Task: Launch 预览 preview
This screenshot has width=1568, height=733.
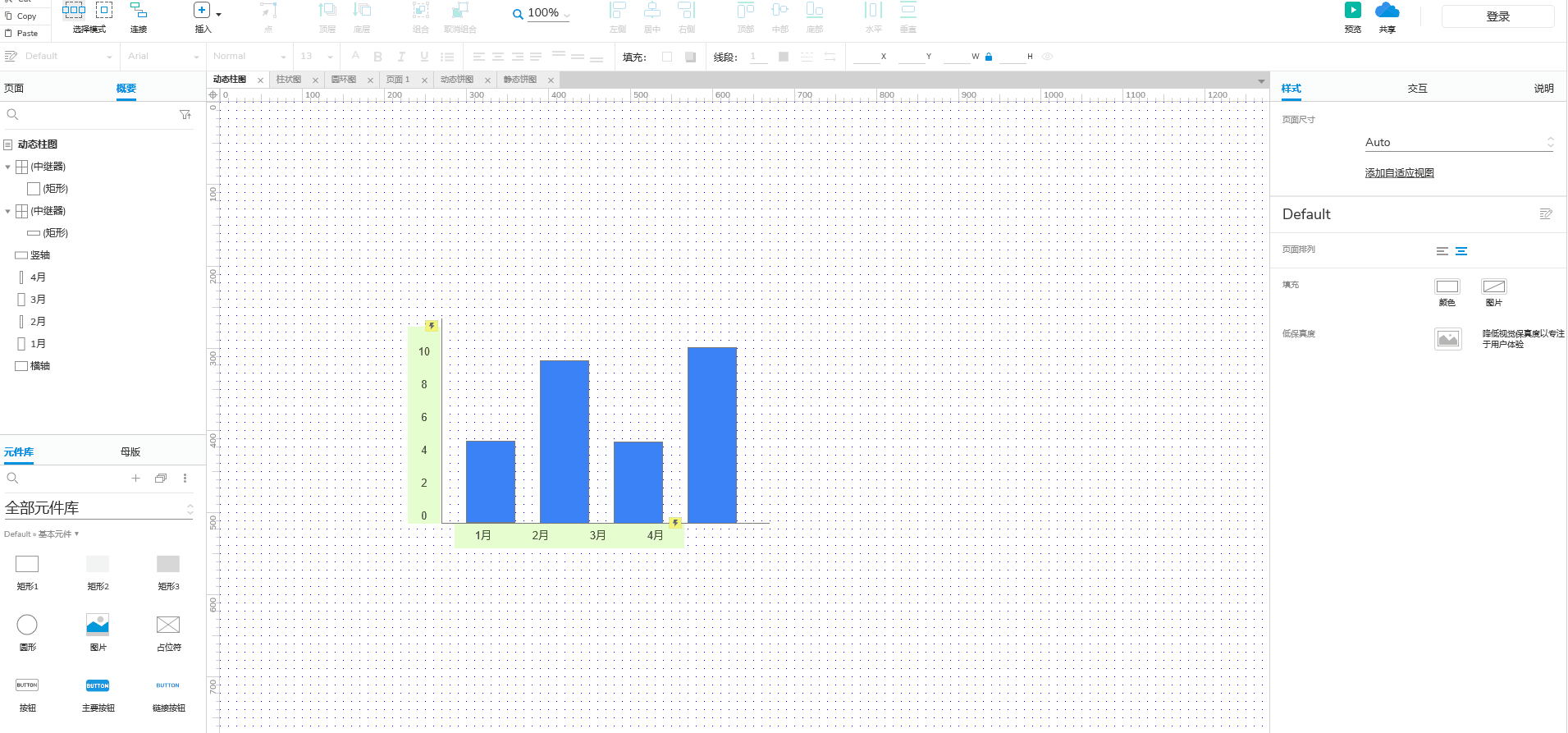Action: [x=1353, y=11]
